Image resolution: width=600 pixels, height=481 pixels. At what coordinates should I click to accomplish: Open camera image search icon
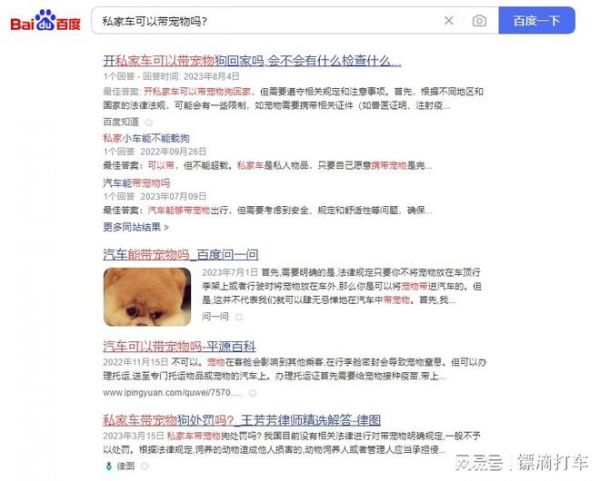479,21
